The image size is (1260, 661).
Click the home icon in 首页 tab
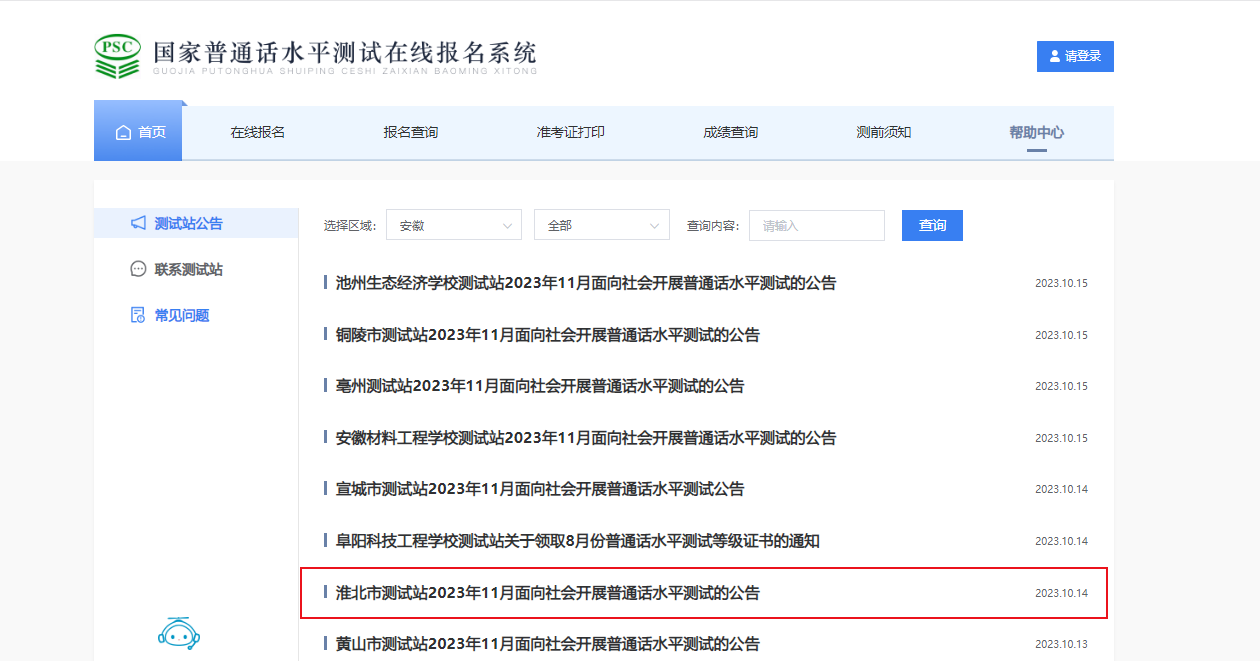coord(124,133)
